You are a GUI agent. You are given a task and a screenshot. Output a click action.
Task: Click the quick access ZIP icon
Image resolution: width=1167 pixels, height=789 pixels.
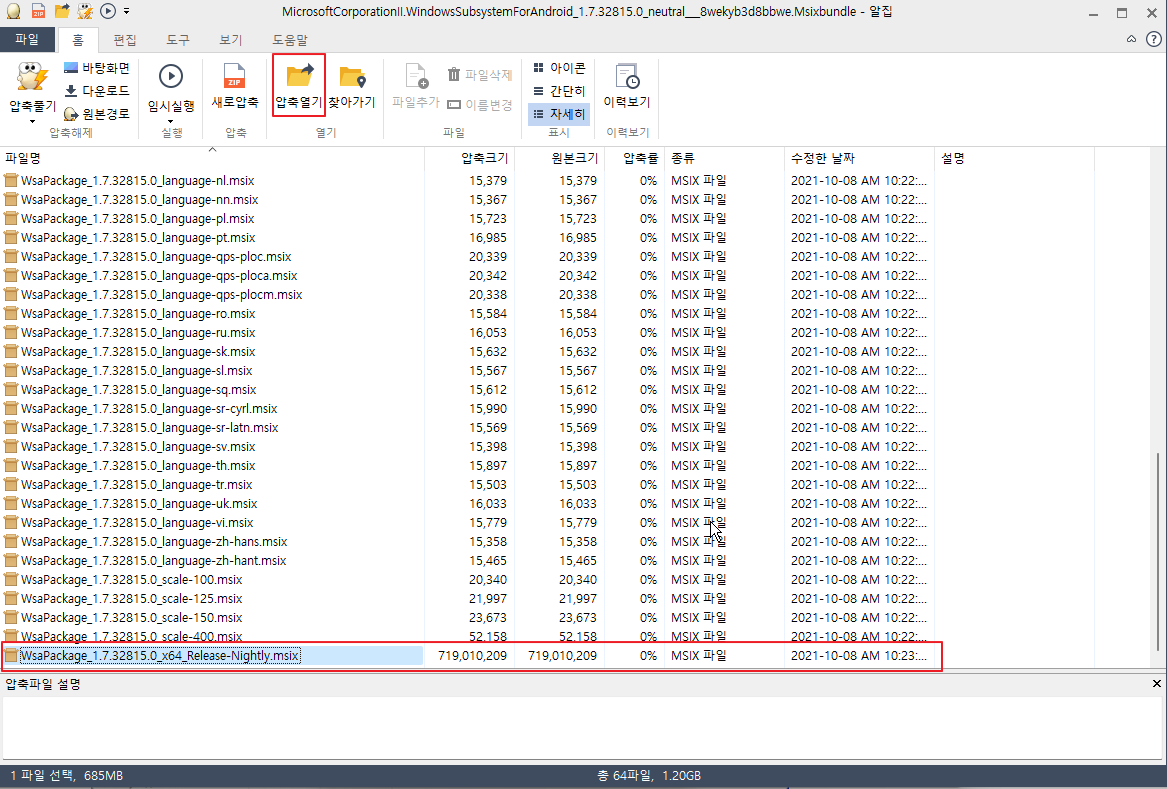point(38,11)
